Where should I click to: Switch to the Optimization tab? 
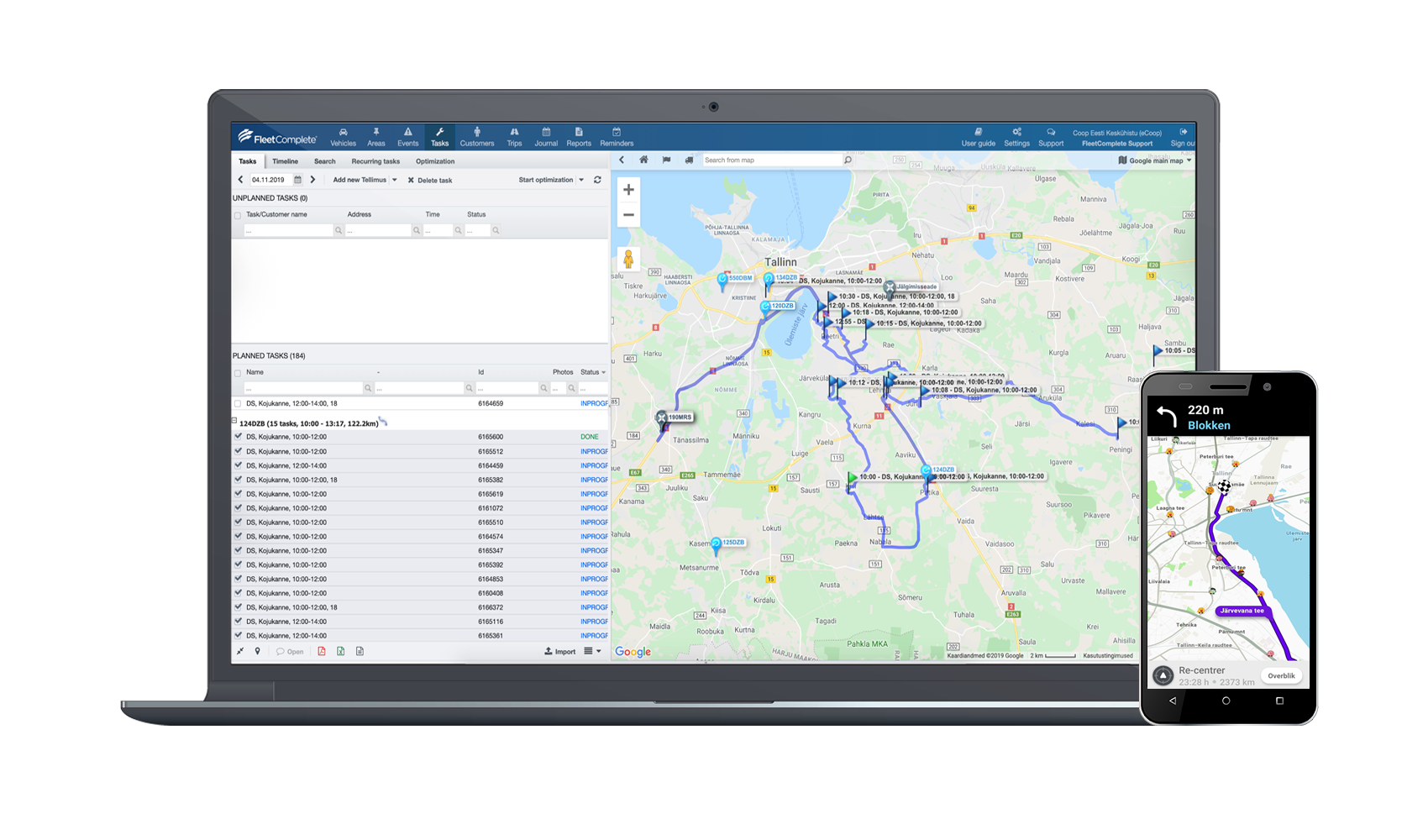coord(435,161)
